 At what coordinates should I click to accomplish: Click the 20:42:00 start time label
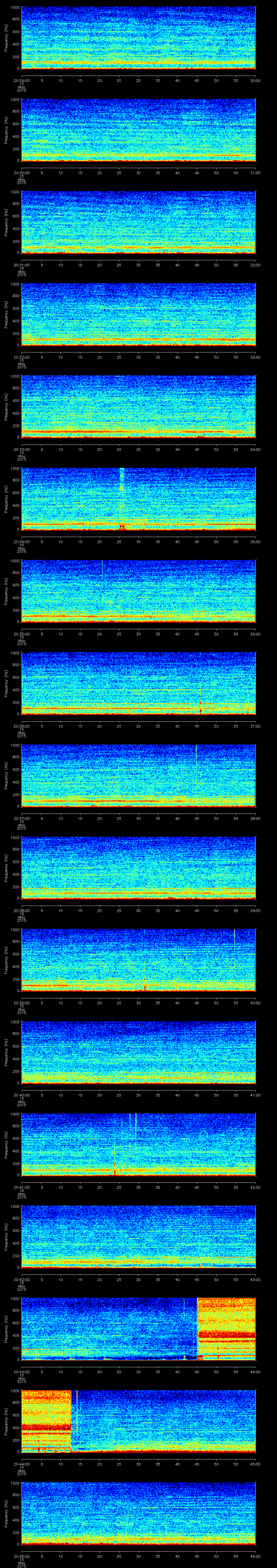click(x=22, y=1279)
